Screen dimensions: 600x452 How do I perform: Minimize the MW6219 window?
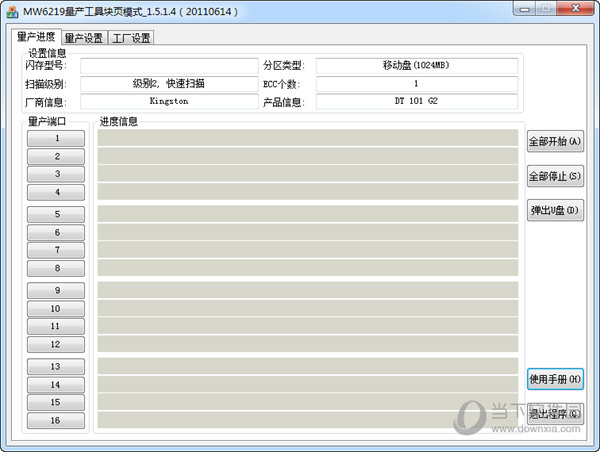coord(525,8)
